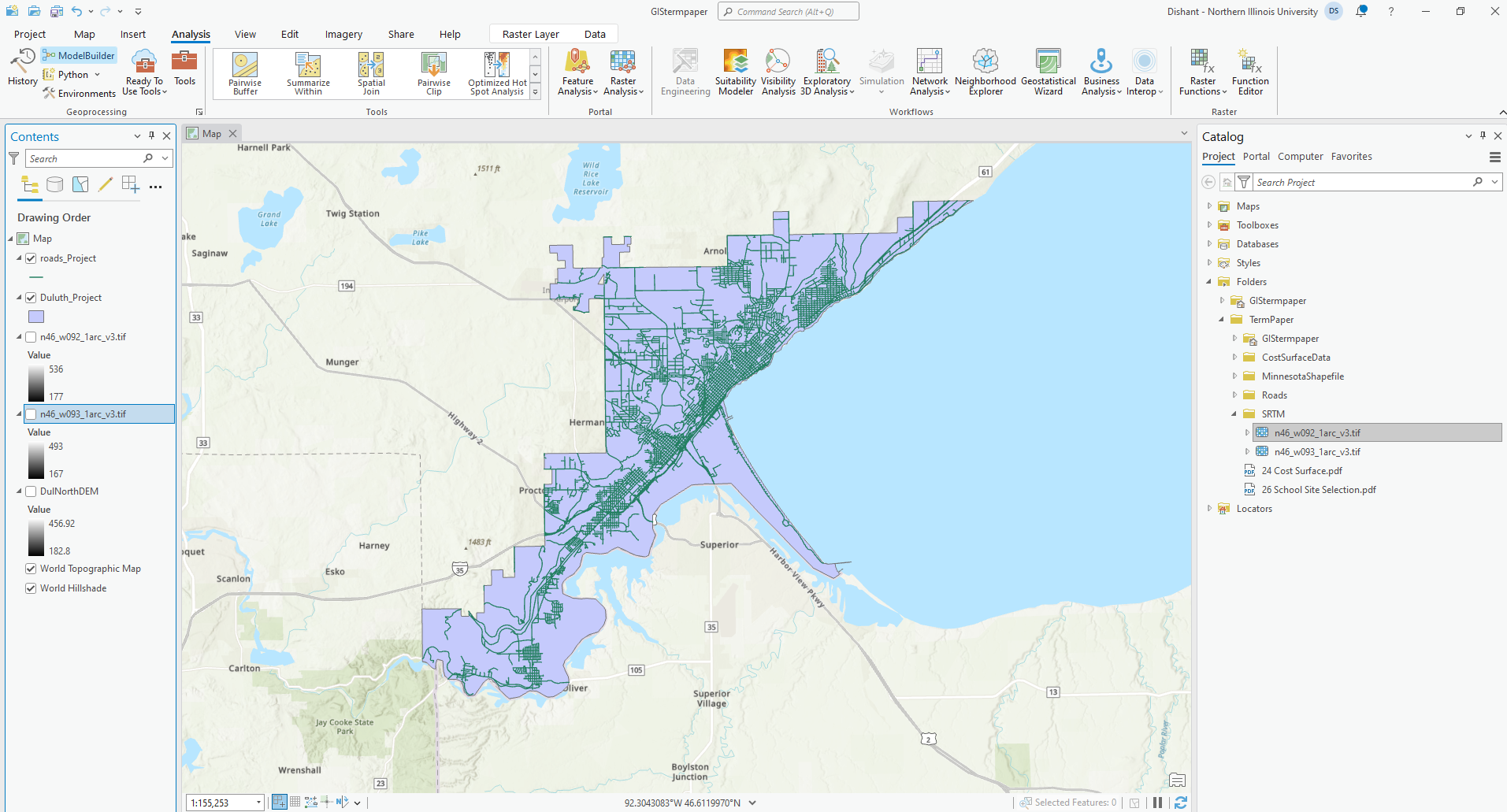This screenshot has width=1507, height=812.
Task: Open the Ready To Use Tools gallery
Action: [x=144, y=72]
